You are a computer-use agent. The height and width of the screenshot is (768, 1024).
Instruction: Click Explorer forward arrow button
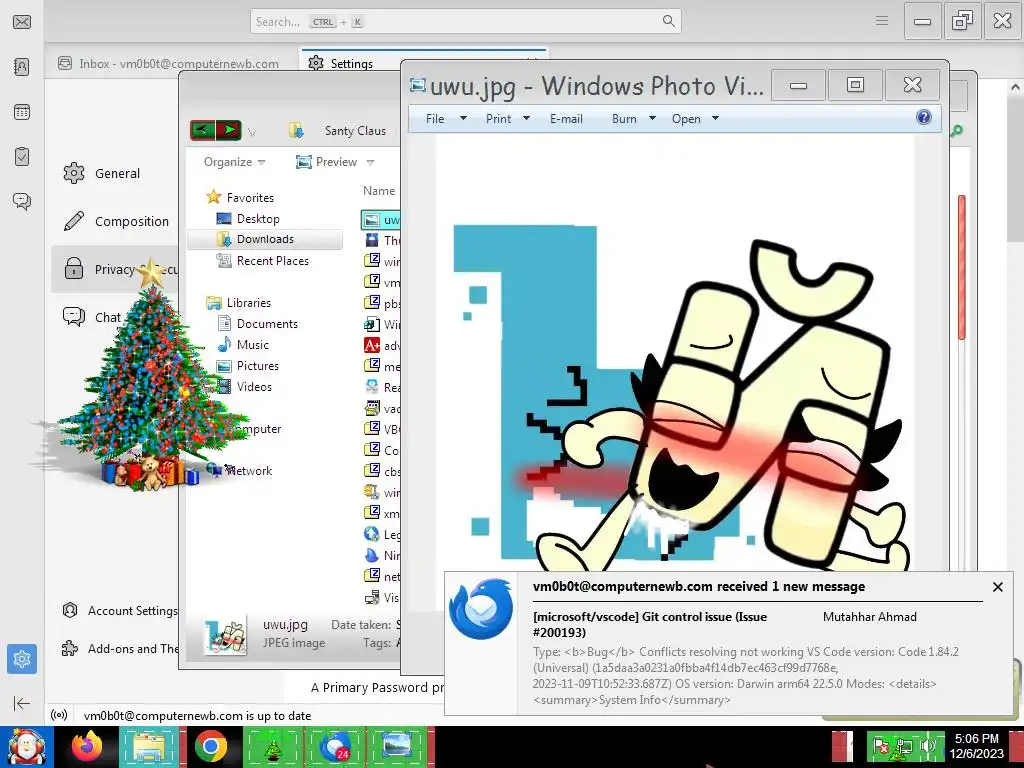click(229, 130)
